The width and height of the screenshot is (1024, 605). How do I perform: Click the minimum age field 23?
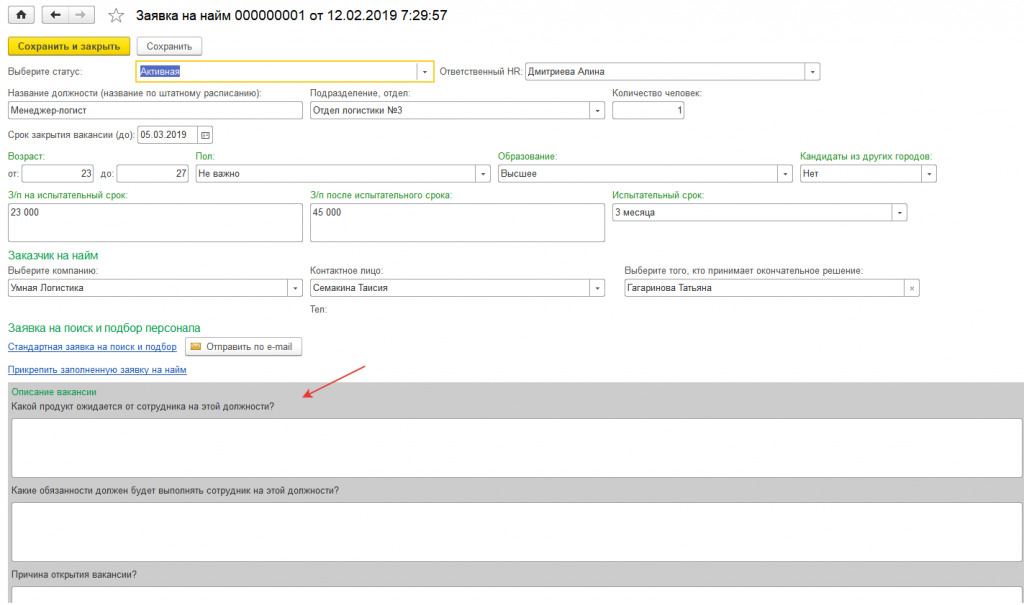pyautogui.click(x=58, y=174)
